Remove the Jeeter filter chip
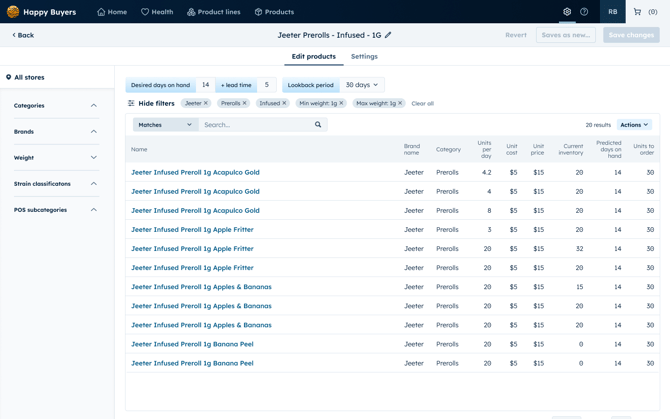 (206, 103)
